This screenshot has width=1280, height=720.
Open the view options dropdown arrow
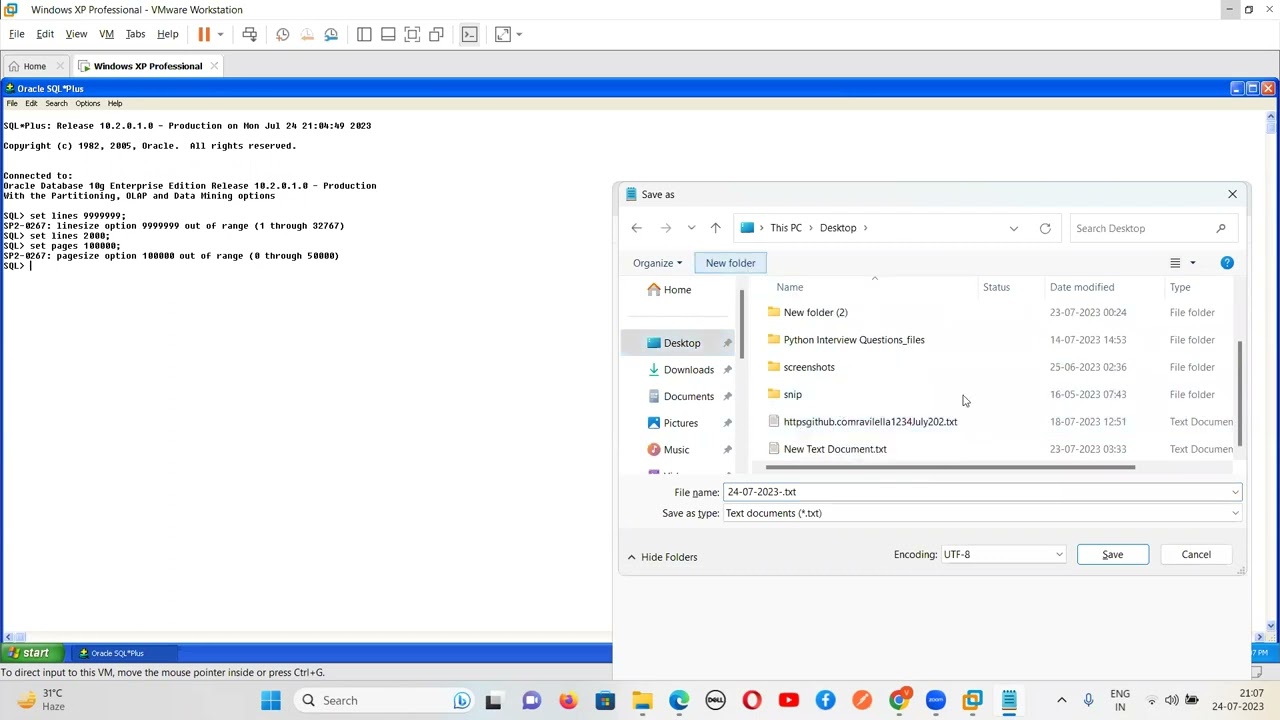click(1192, 263)
